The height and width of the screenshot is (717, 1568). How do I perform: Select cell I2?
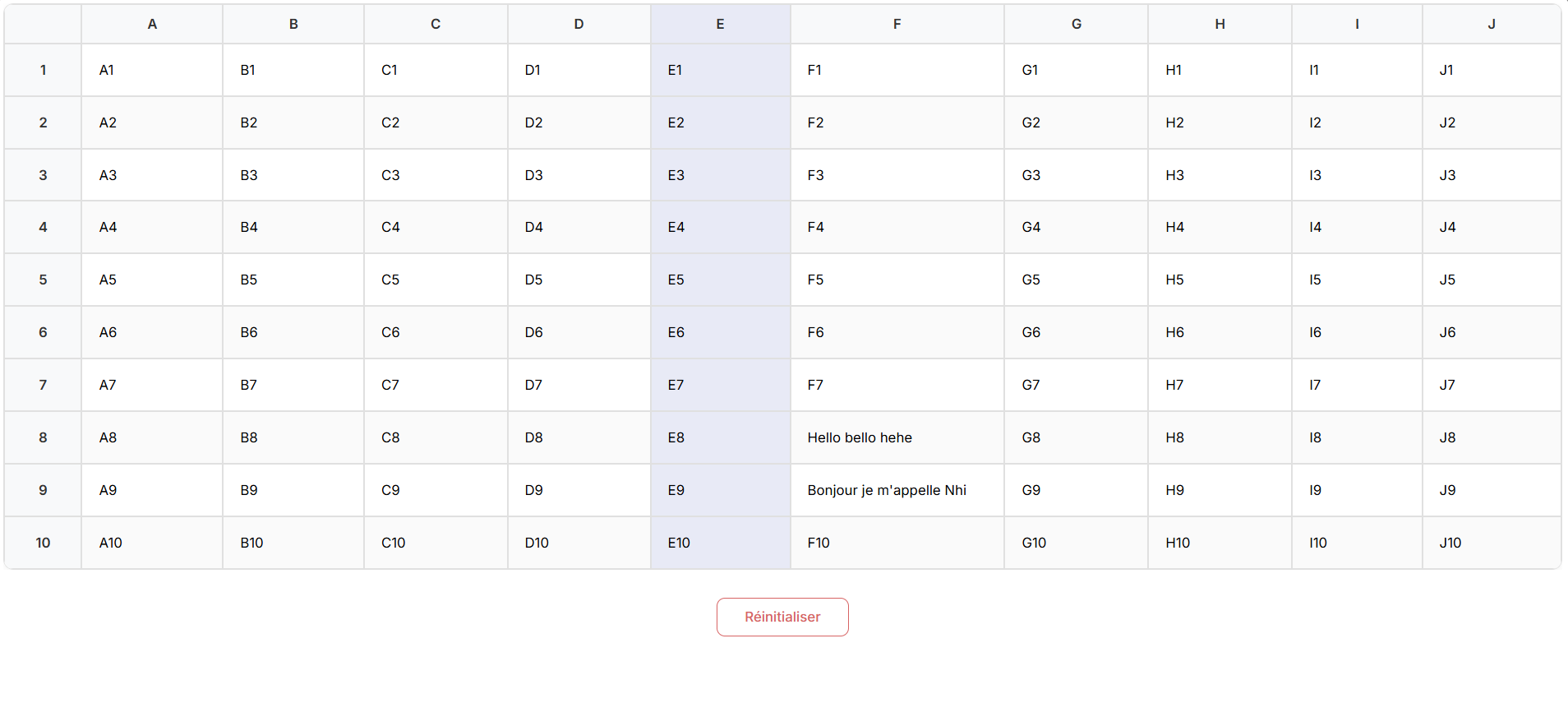1357,123
